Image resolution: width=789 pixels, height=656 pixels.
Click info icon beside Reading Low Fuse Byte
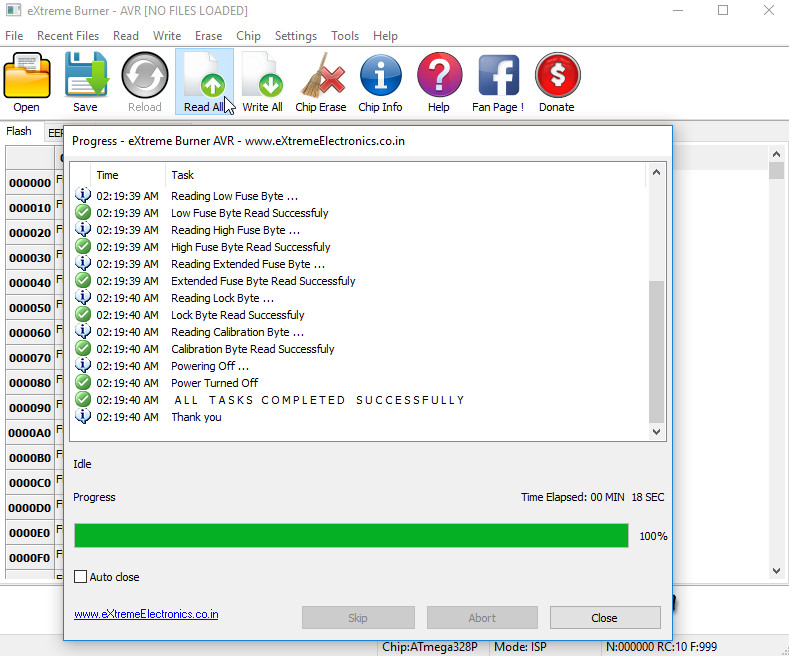point(83,195)
